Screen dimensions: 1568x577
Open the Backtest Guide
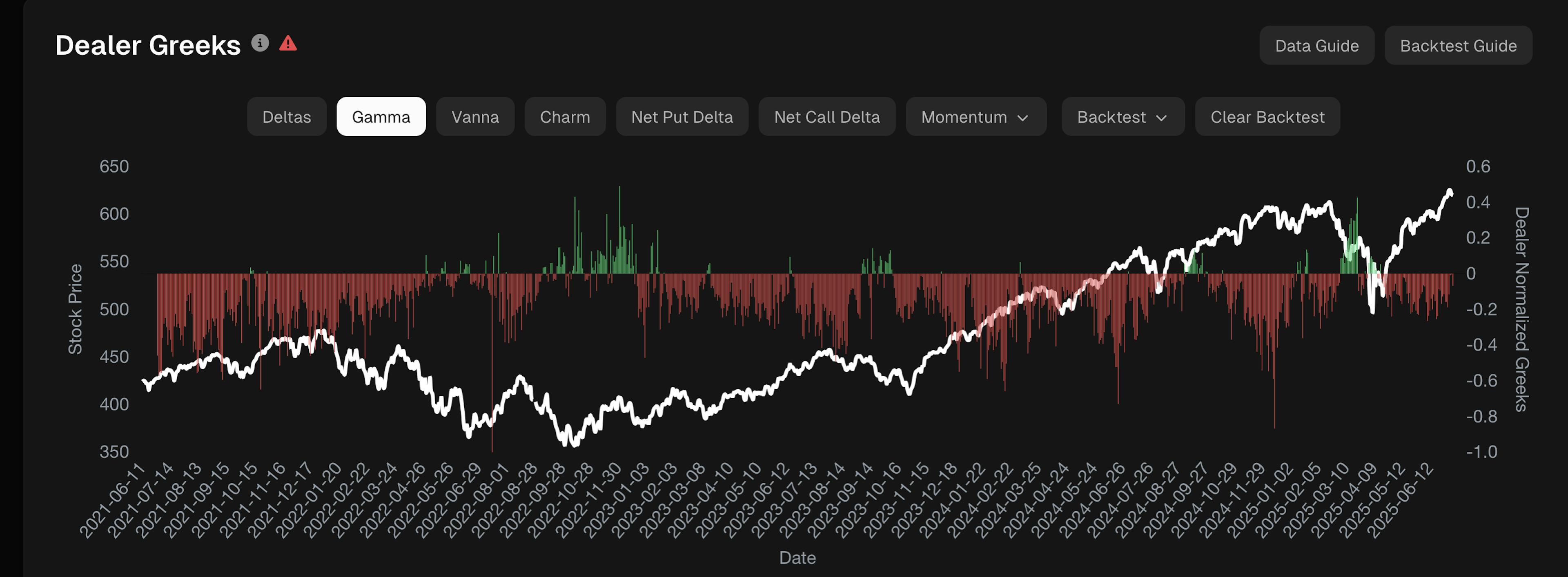1458,46
